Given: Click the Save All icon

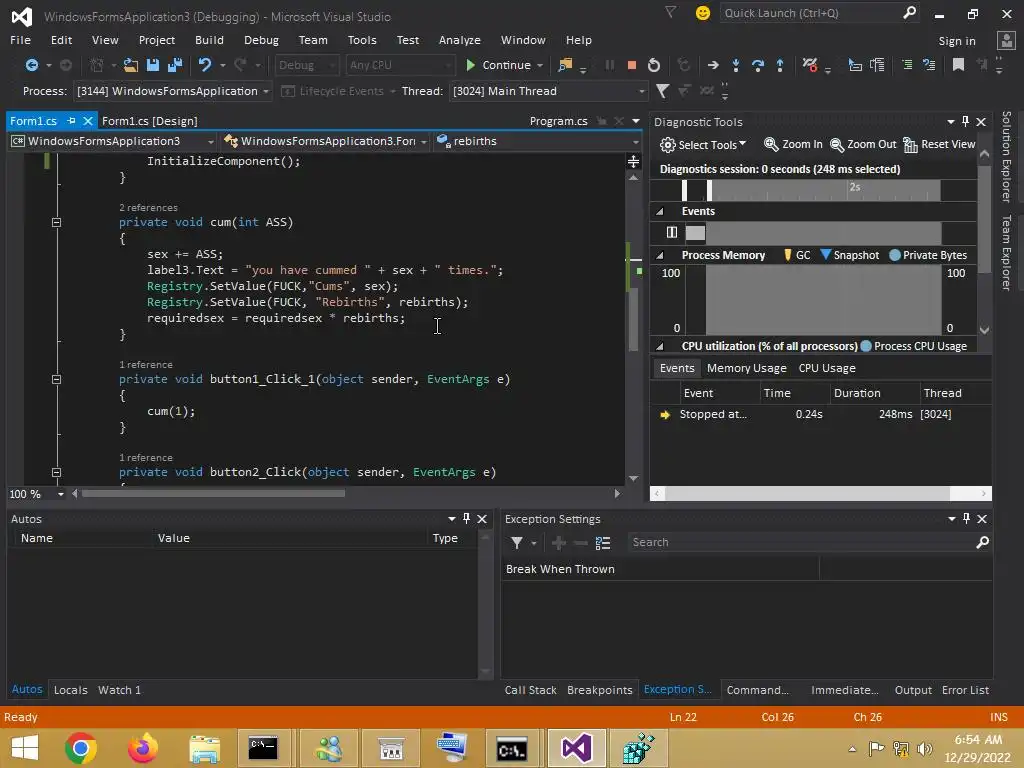Looking at the screenshot, I should (x=174, y=65).
